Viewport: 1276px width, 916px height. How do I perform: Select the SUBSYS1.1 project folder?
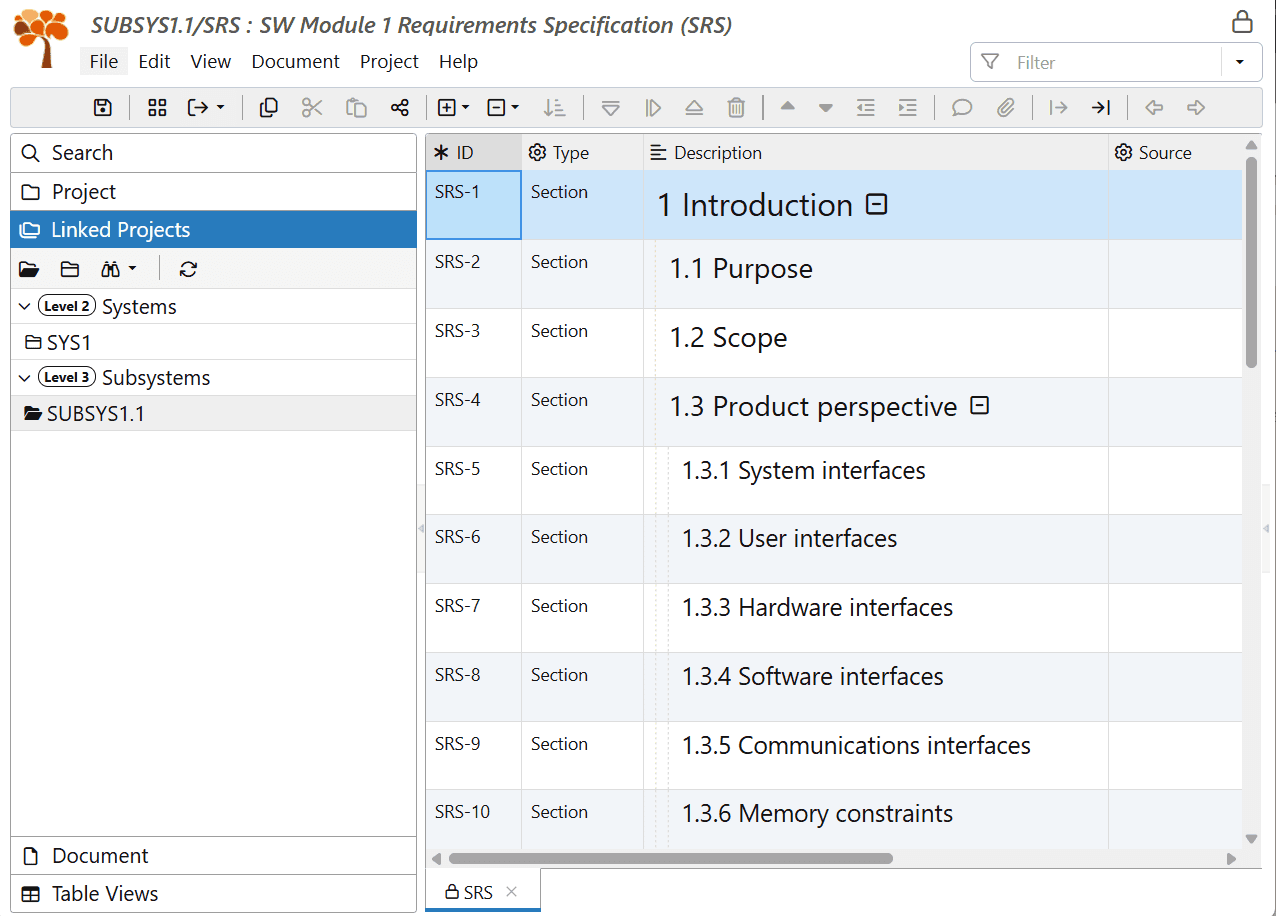213,413
